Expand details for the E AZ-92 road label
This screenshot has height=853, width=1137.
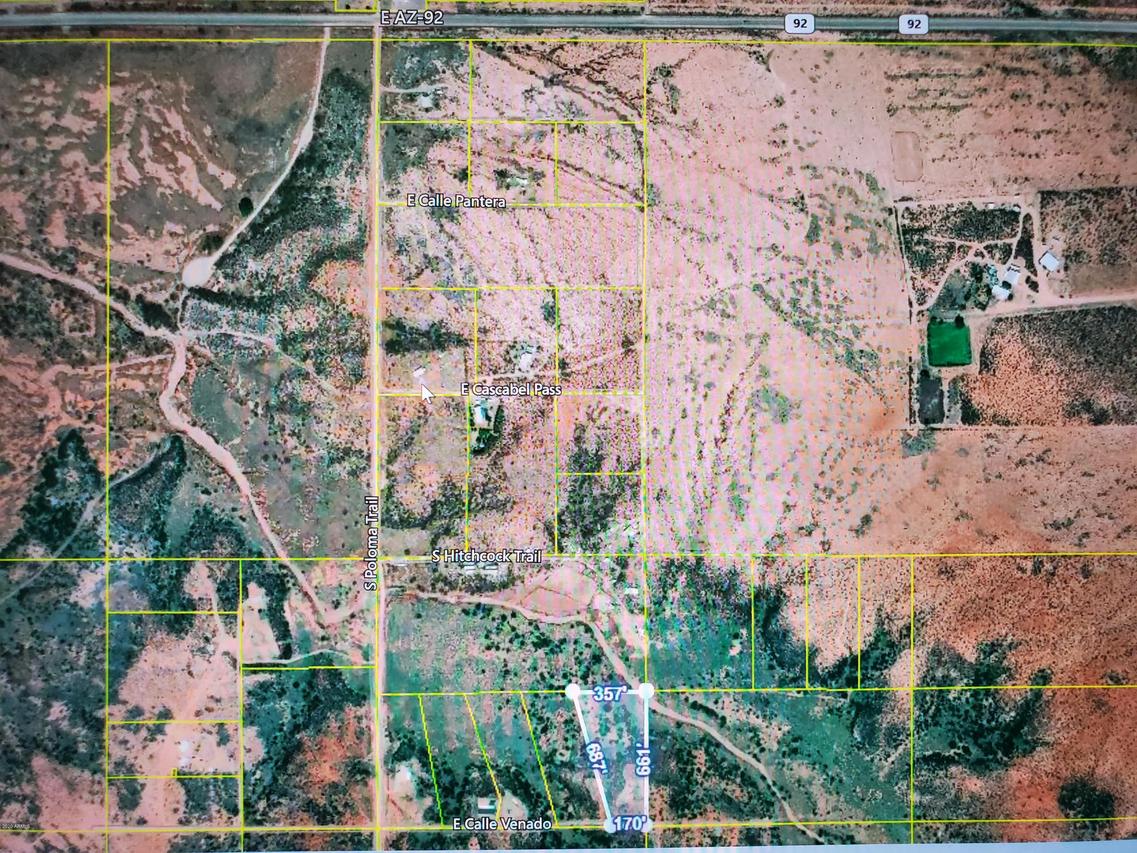[x=413, y=18]
